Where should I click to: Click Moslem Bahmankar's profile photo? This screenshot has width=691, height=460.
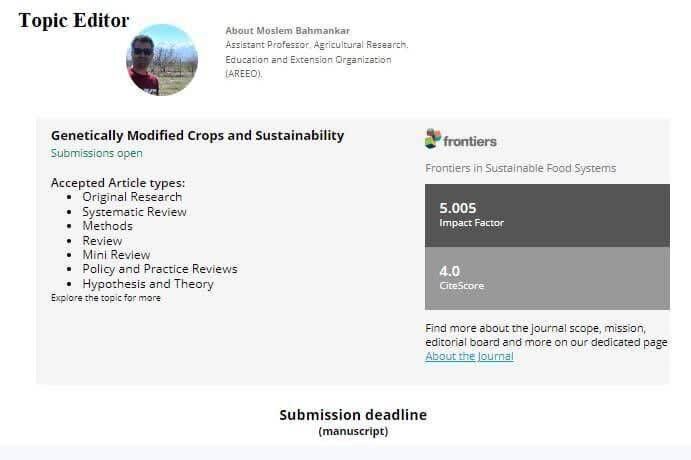[x=162, y=59]
